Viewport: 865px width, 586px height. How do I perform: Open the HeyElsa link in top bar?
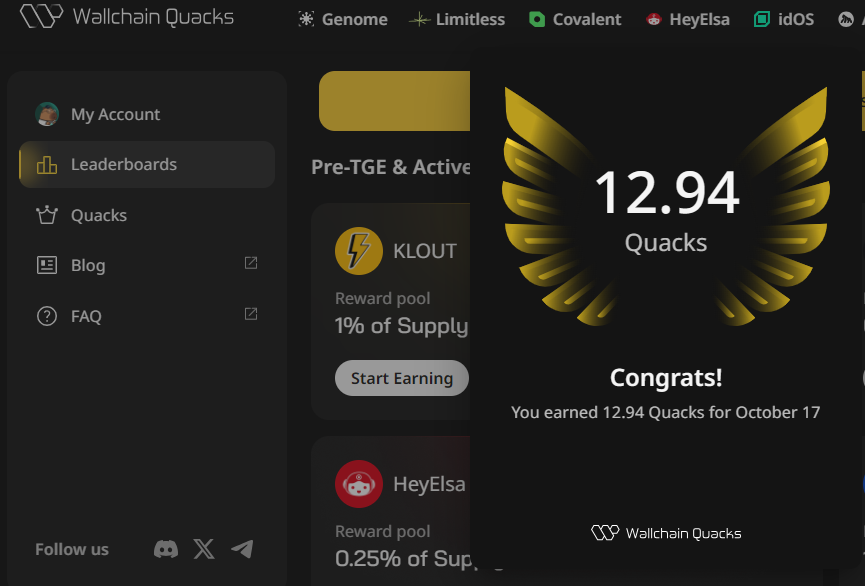tap(687, 19)
